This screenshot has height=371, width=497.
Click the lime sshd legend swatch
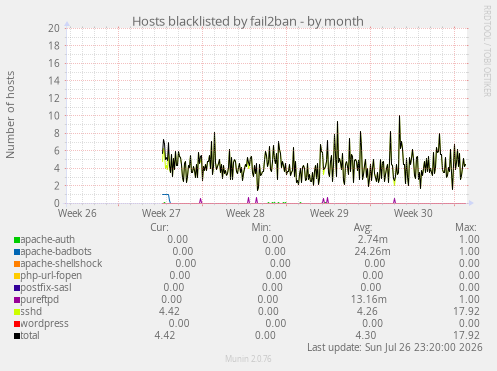click(x=17, y=312)
